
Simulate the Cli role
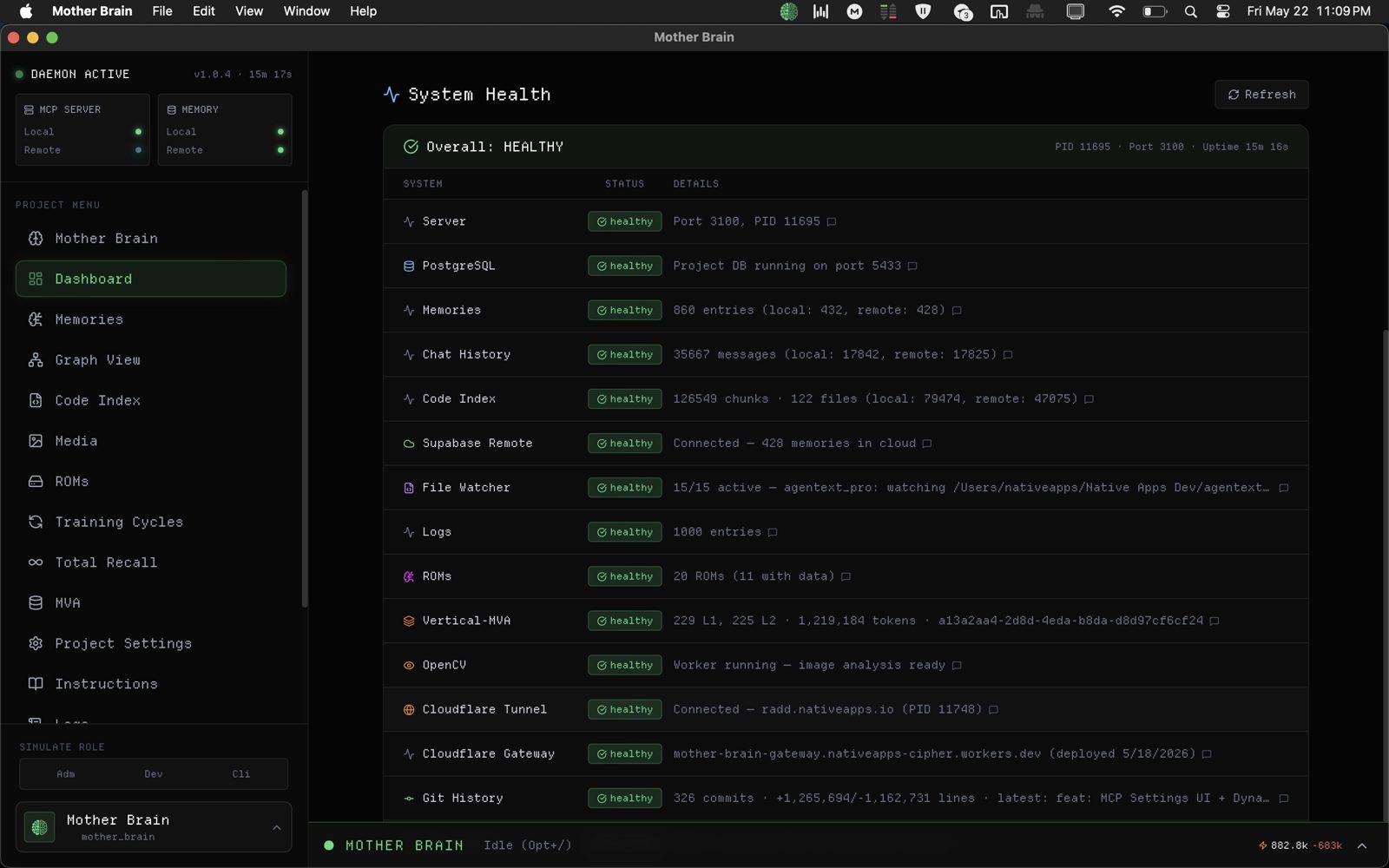(x=241, y=774)
